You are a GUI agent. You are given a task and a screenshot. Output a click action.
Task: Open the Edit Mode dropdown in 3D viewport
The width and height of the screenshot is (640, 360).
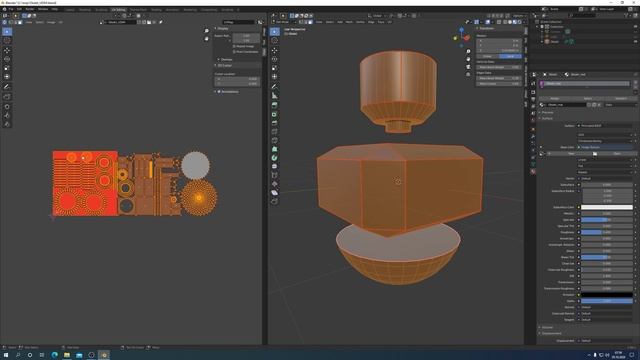(285, 22)
